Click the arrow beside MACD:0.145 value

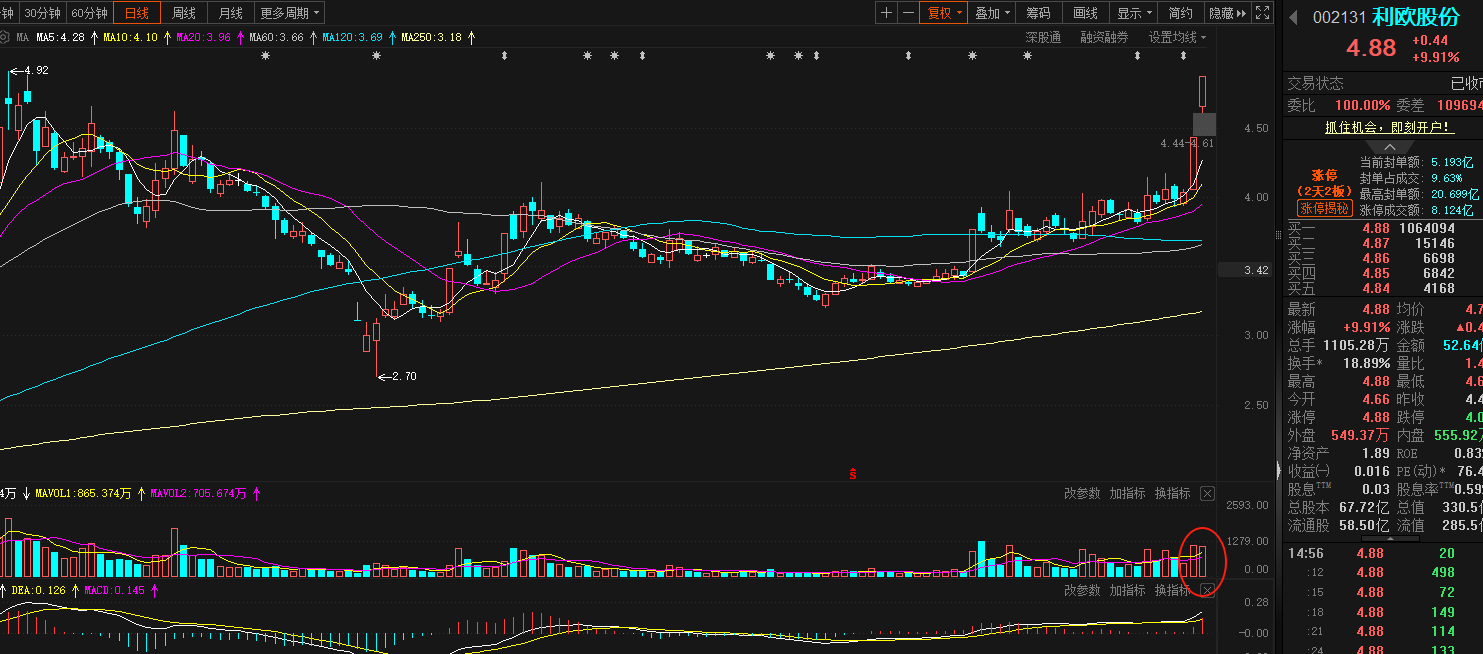154,590
